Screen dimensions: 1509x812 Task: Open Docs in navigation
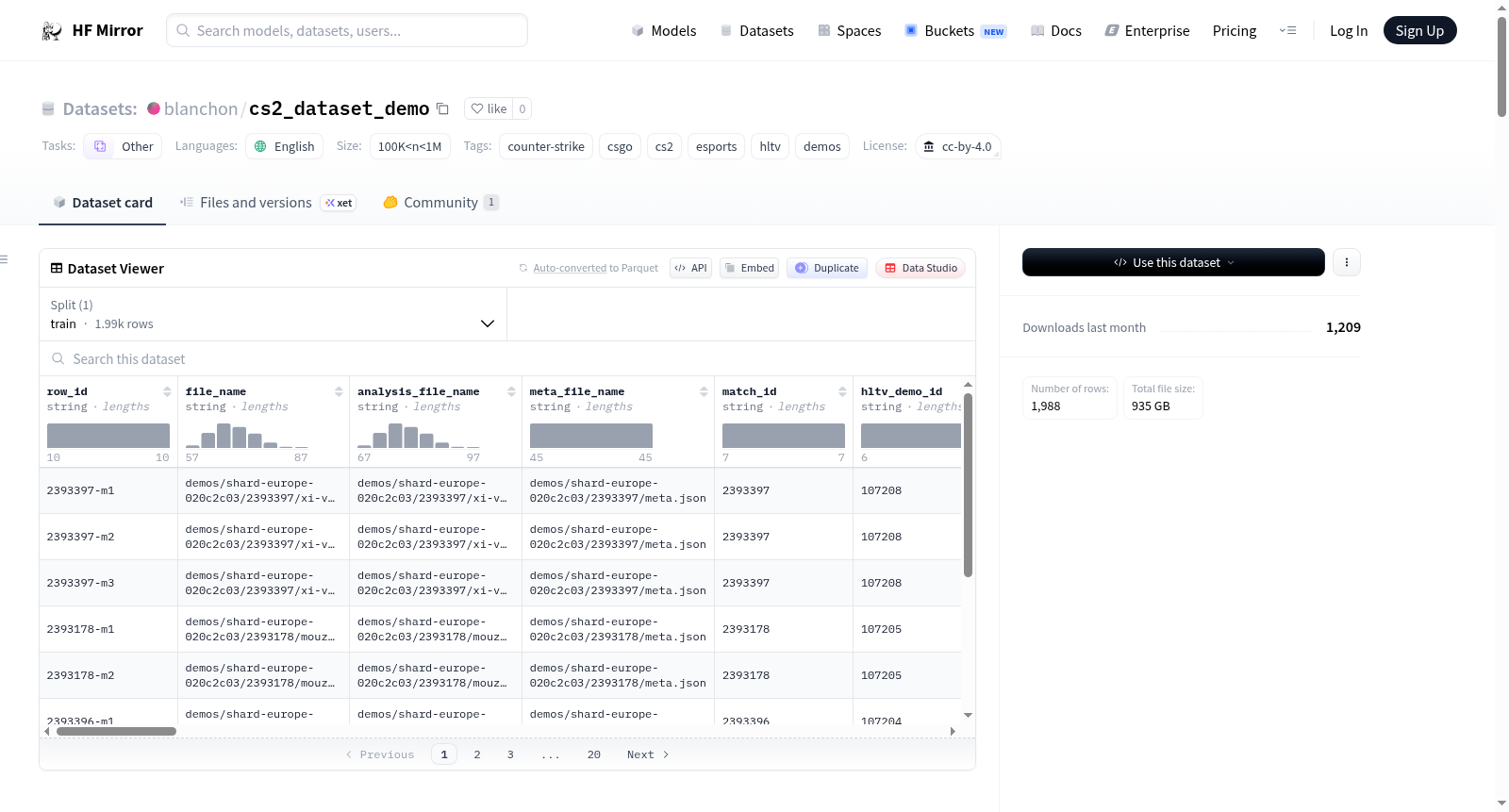point(1056,31)
